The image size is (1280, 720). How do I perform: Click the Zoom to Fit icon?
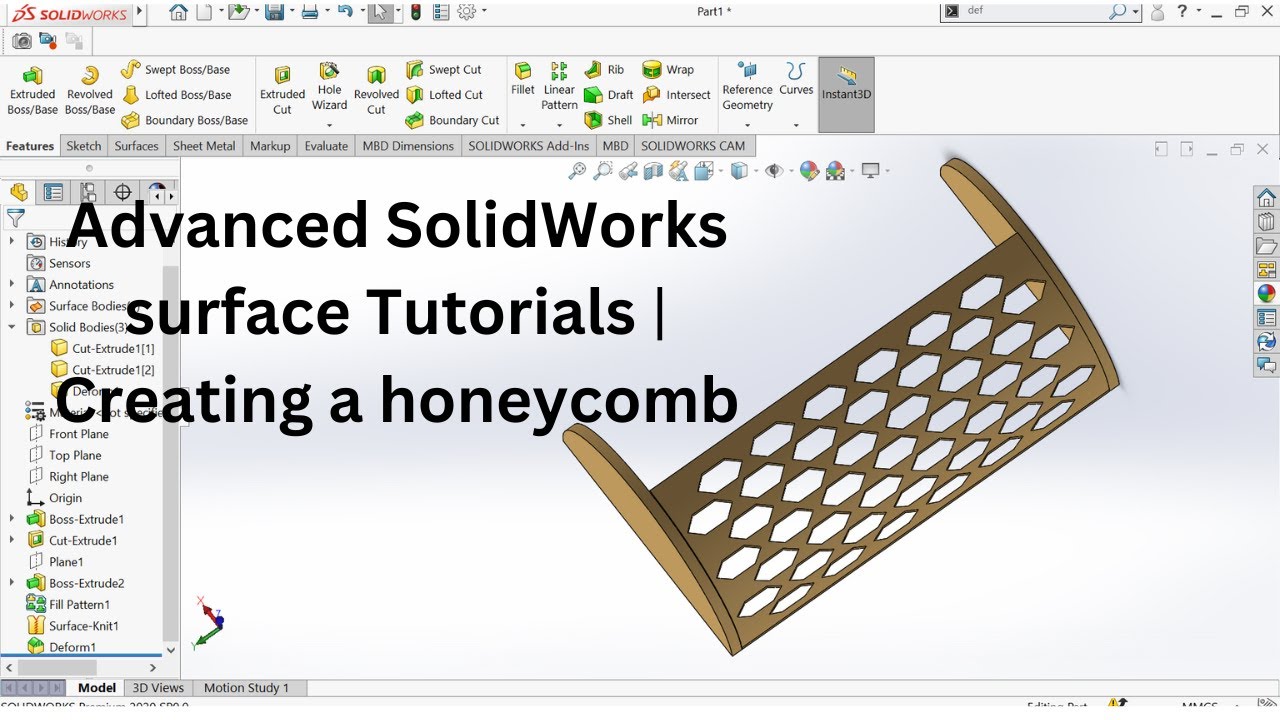click(x=577, y=171)
